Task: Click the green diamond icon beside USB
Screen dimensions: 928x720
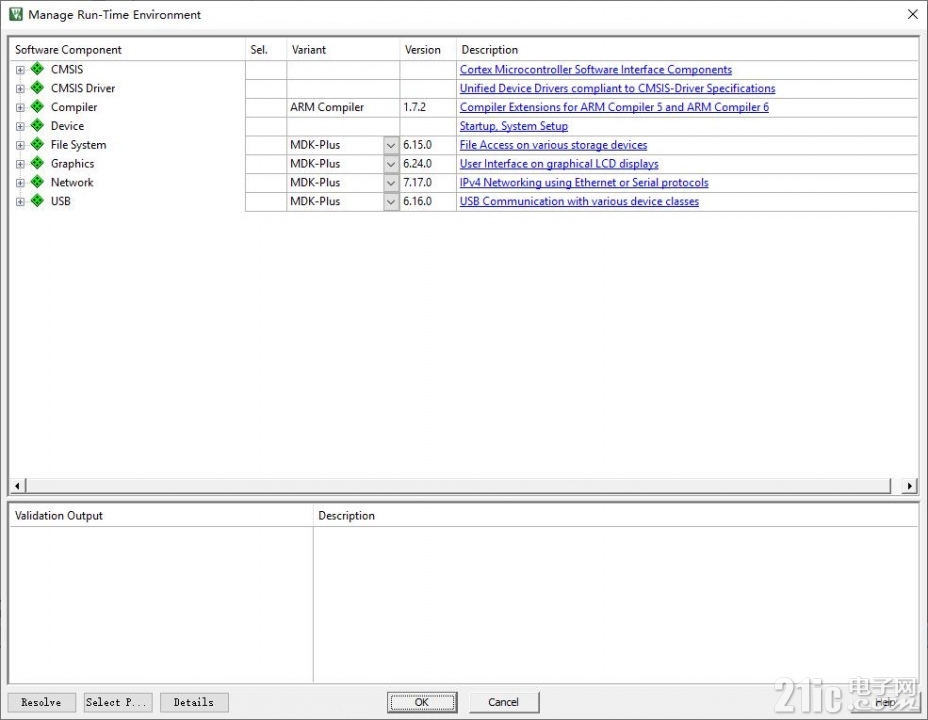Action: coord(37,201)
